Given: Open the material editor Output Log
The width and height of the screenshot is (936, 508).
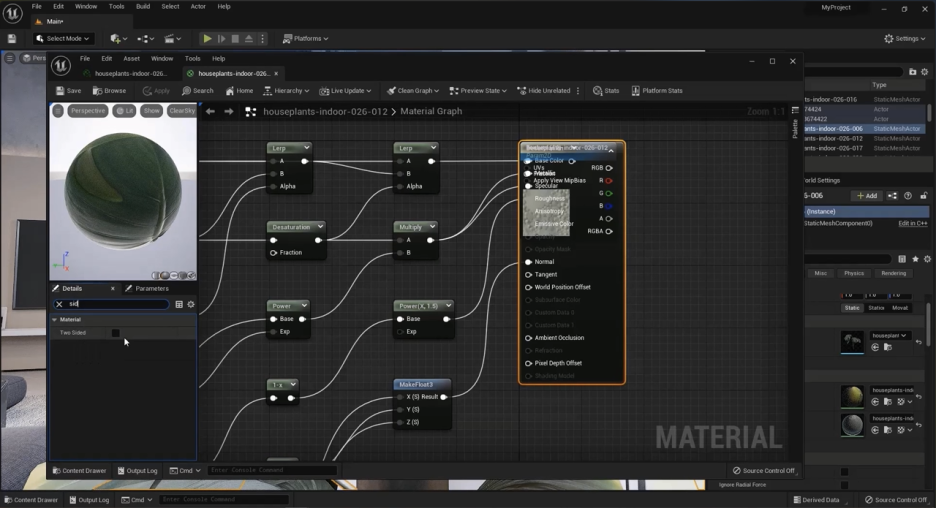Looking at the screenshot, I should tap(137, 470).
